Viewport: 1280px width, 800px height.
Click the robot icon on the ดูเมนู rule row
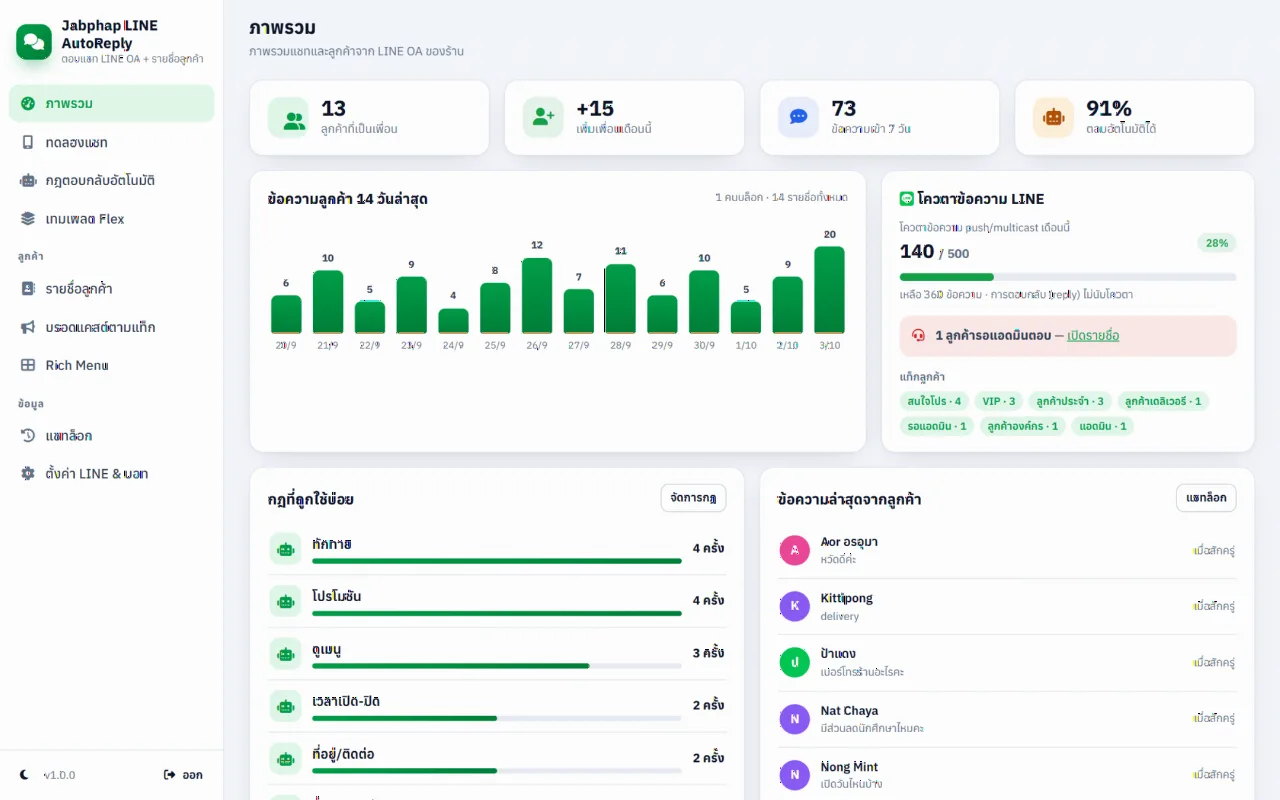(286, 654)
